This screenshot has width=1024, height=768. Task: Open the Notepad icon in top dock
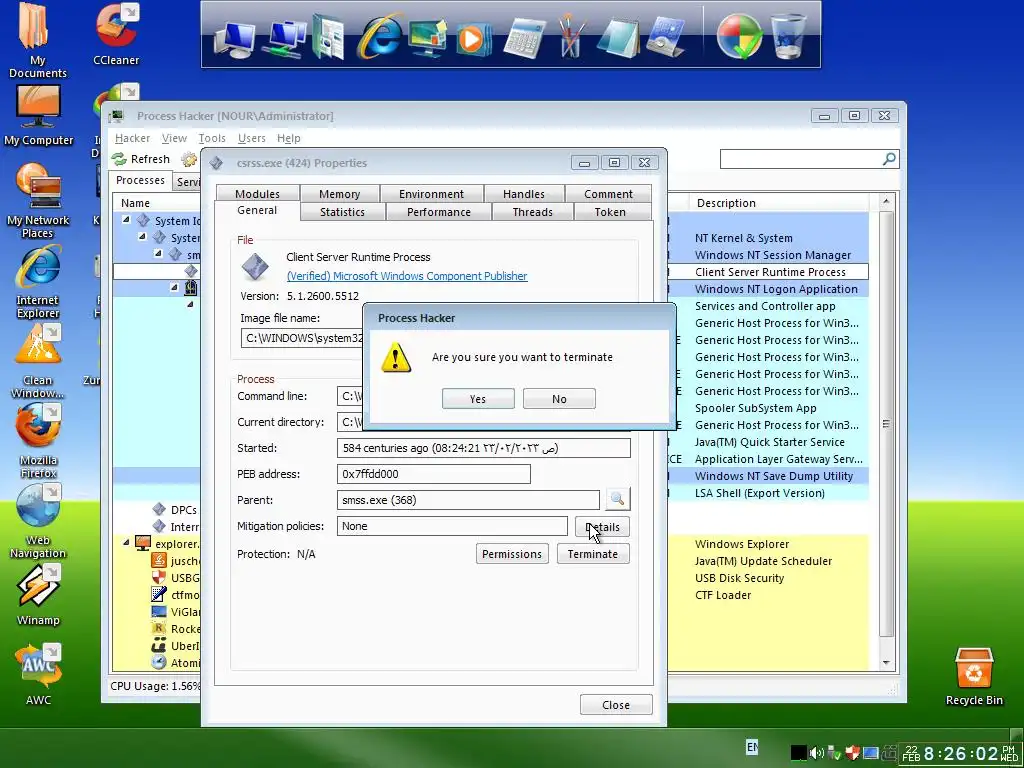(618, 37)
